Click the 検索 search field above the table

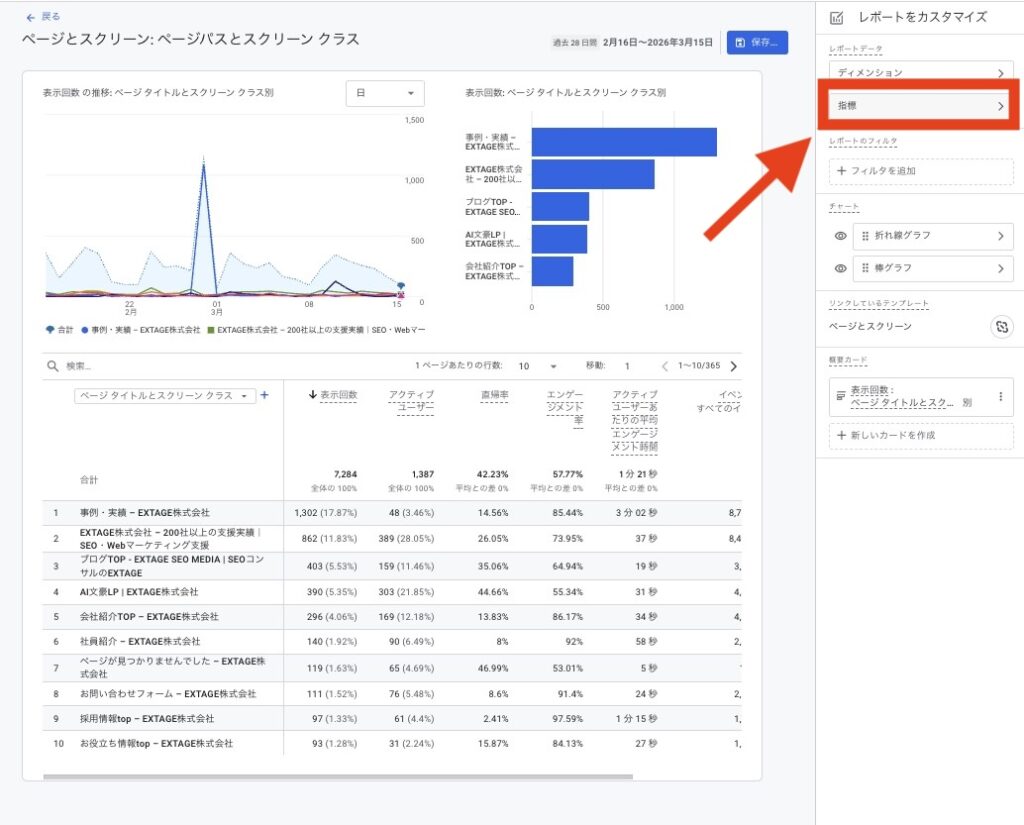click(x=200, y=367)
